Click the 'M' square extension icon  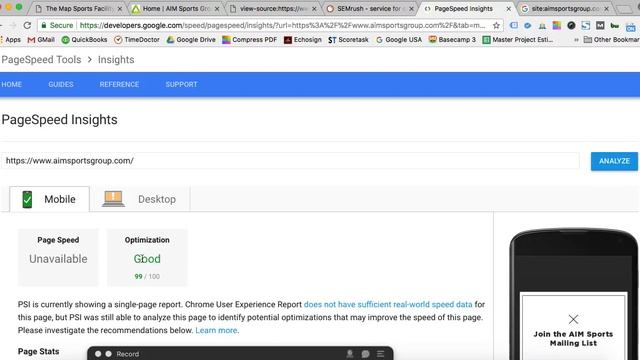click(x=600, y=25)
